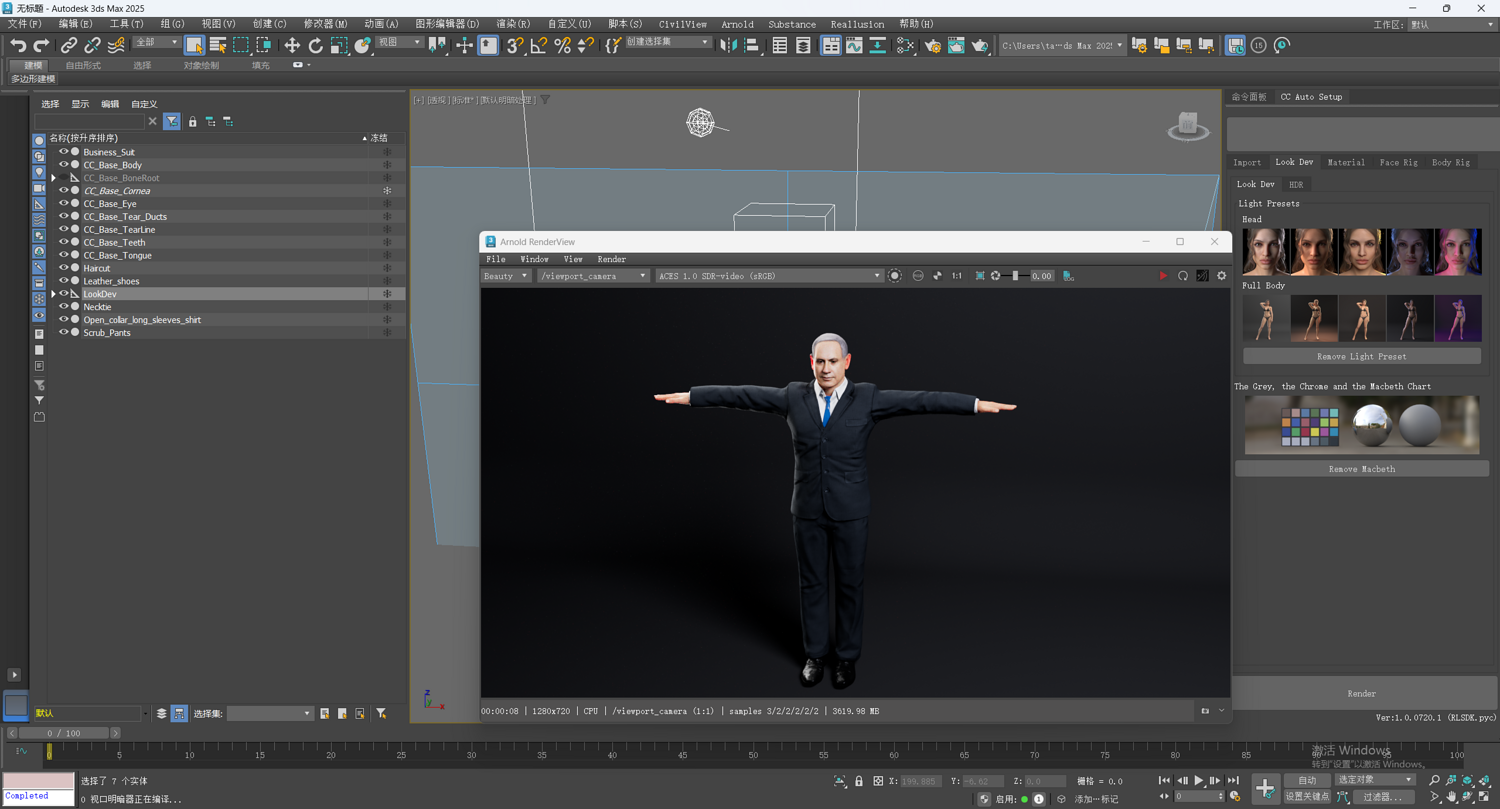Open the Beauty AOV dropdown
1500x809 pixels.
click(506, 276)
